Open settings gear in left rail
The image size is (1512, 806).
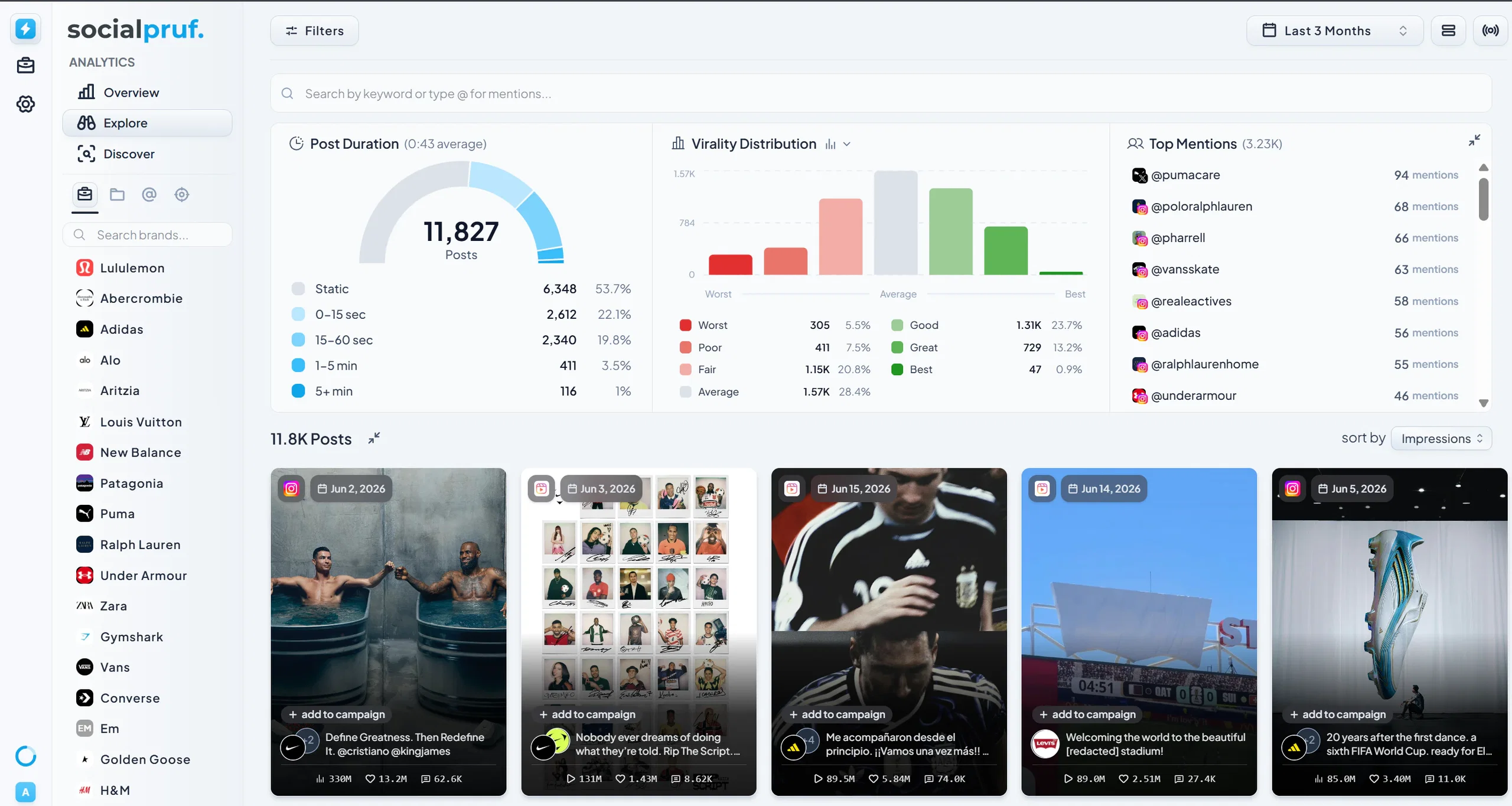pos(25,105)
